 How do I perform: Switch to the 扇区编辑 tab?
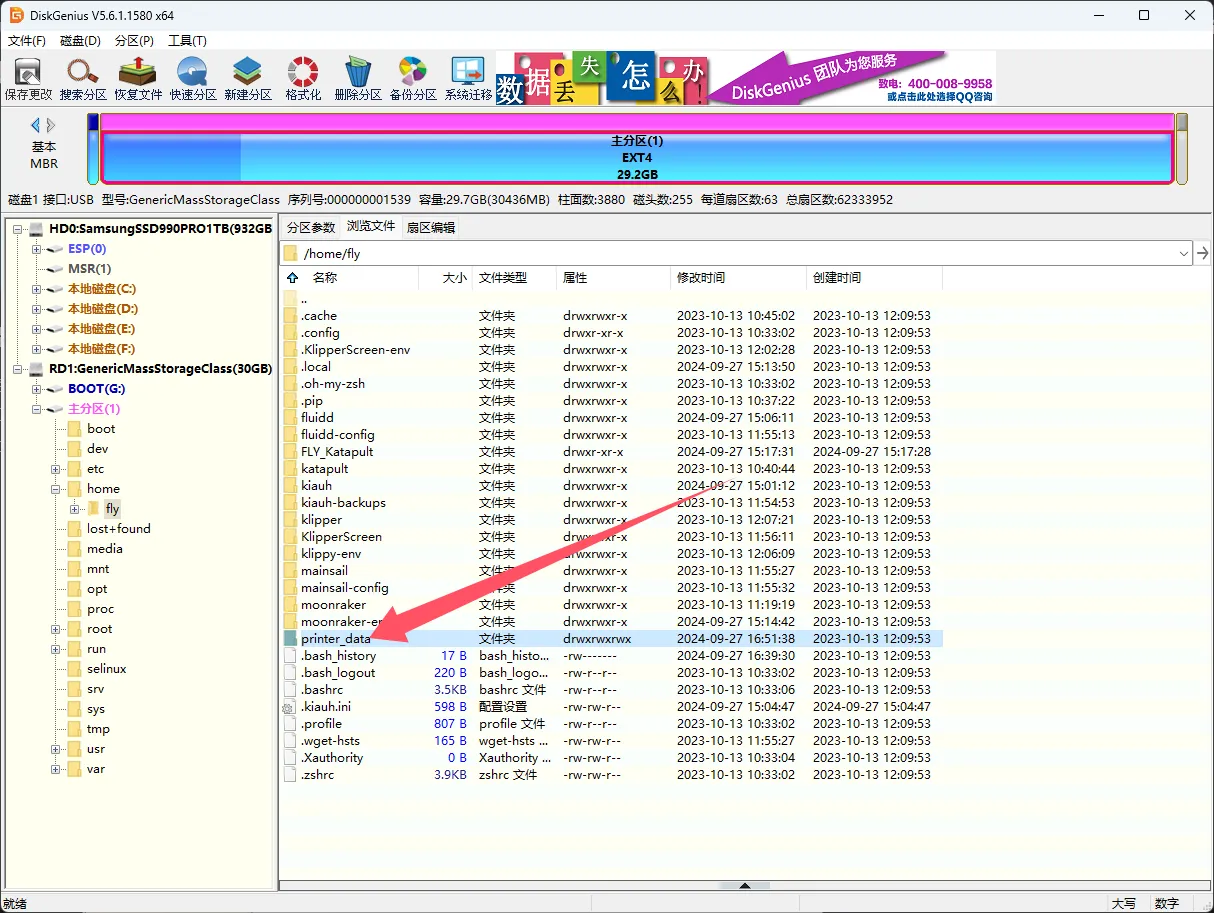tap(430, 227)
